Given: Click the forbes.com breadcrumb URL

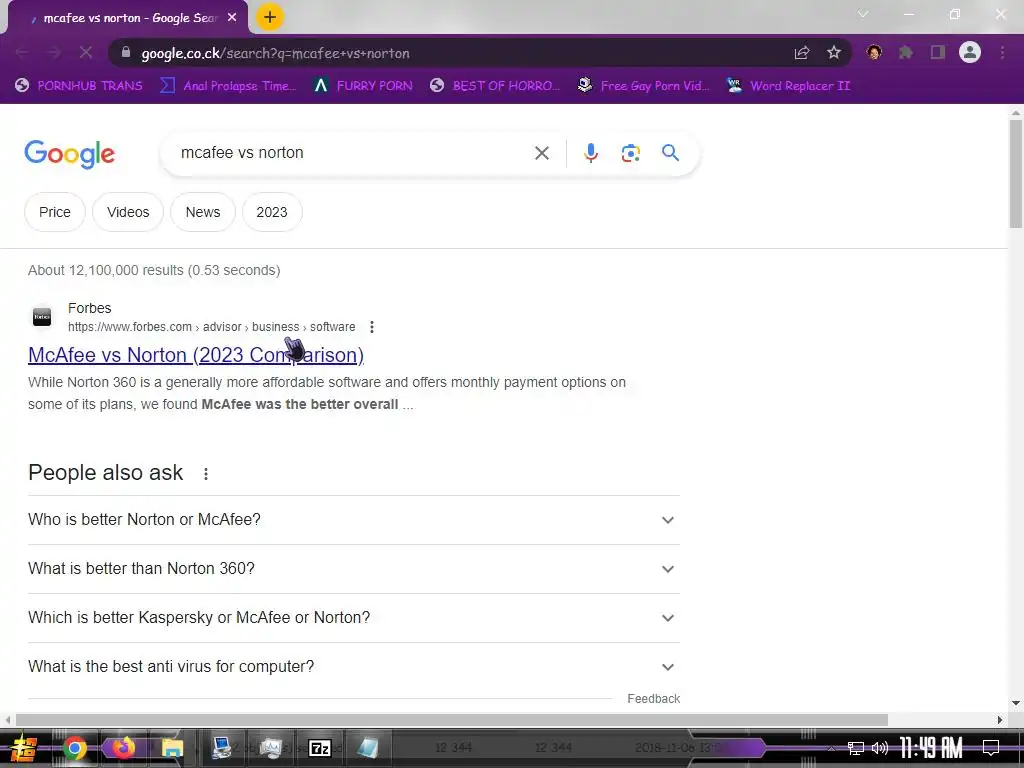Looking at the screenshot, I should click(212, 327).
